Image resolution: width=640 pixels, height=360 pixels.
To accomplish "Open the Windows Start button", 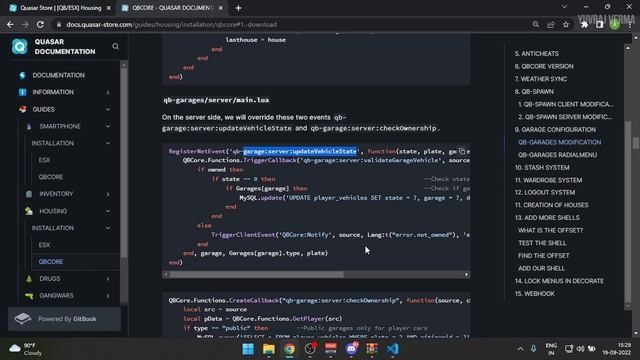I will (x=248, y=349).
